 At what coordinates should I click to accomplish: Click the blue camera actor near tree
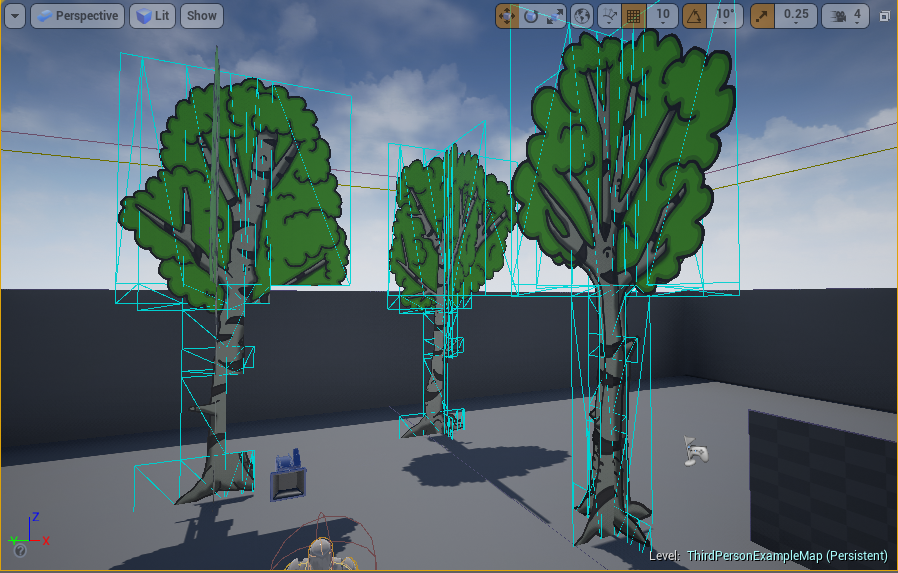(288, 476)
